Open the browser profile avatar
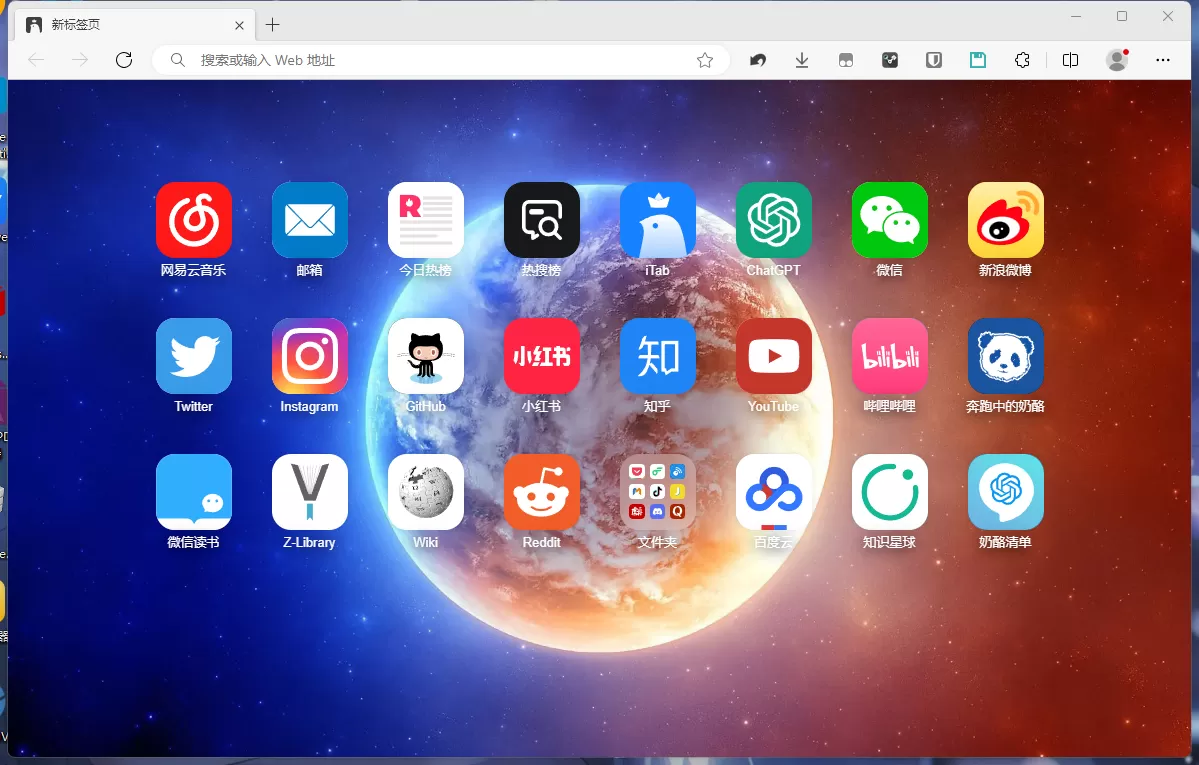The width and height of the screenshot is (1199, 765). 1116,60
